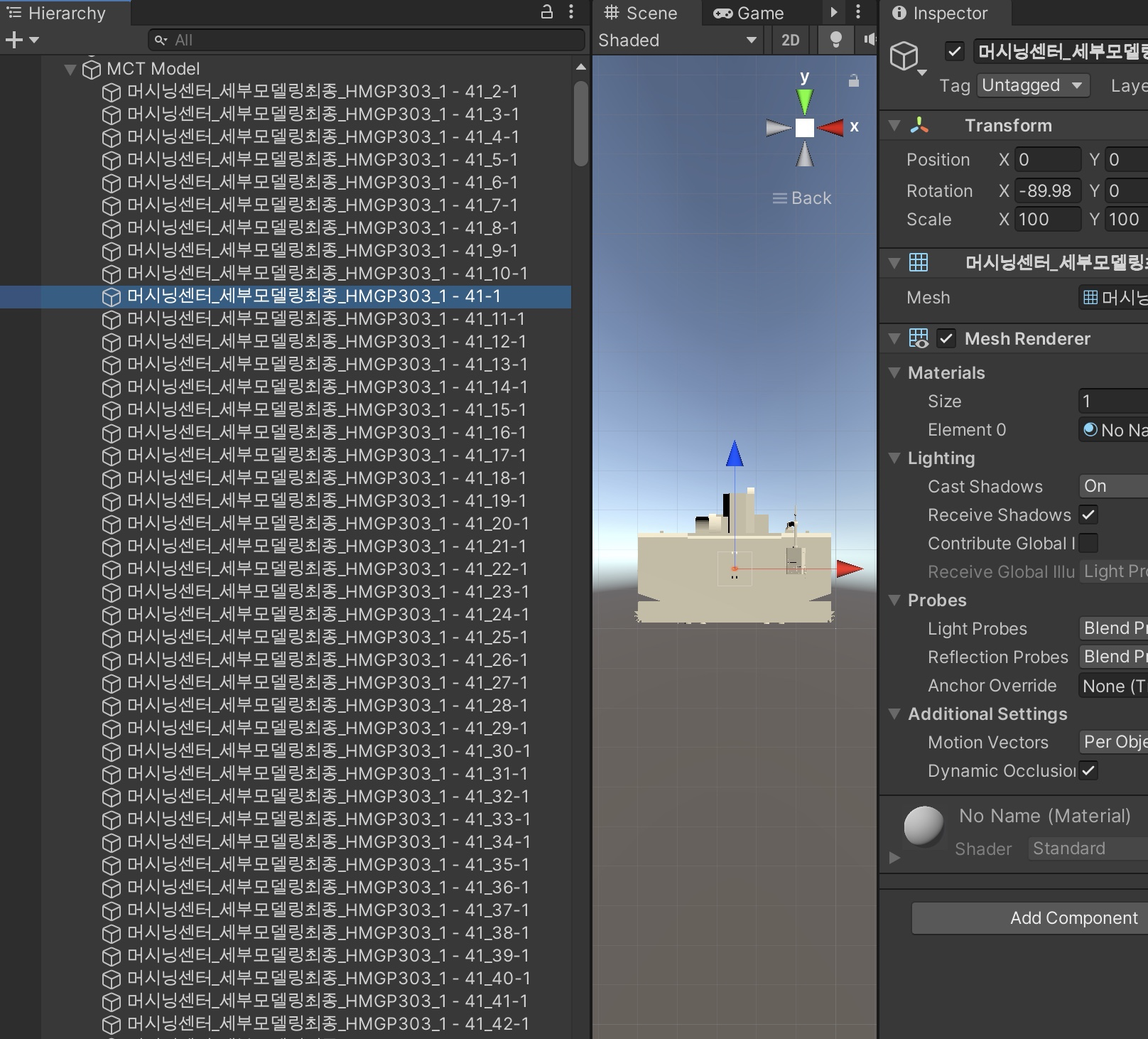
Task: Click the Hierarchy create plus button
Action: pos(14,41)
